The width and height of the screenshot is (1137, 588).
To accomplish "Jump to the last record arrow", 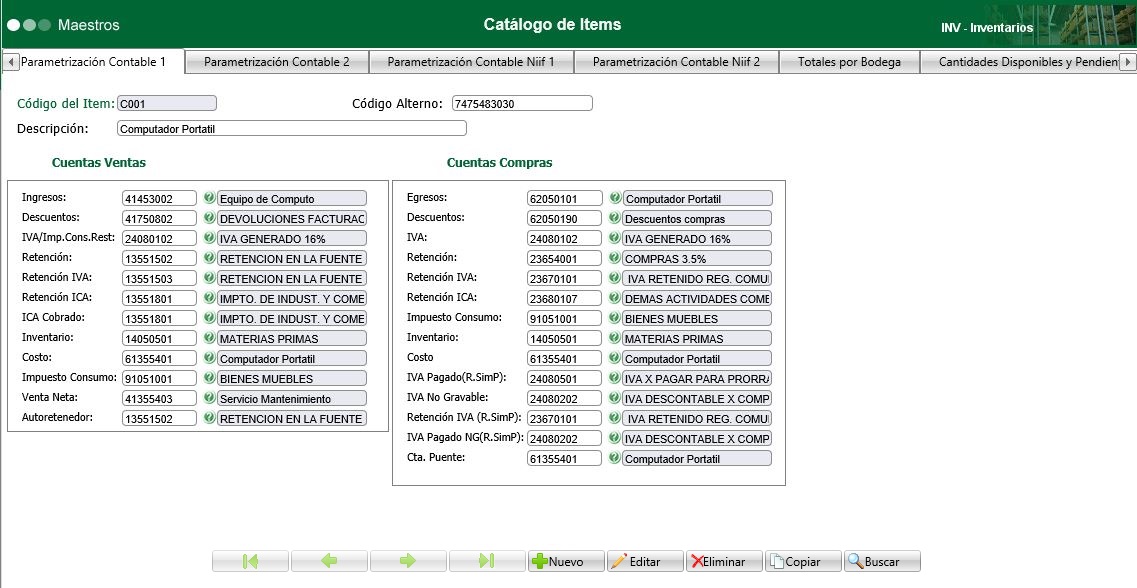I will coord(487,561).
